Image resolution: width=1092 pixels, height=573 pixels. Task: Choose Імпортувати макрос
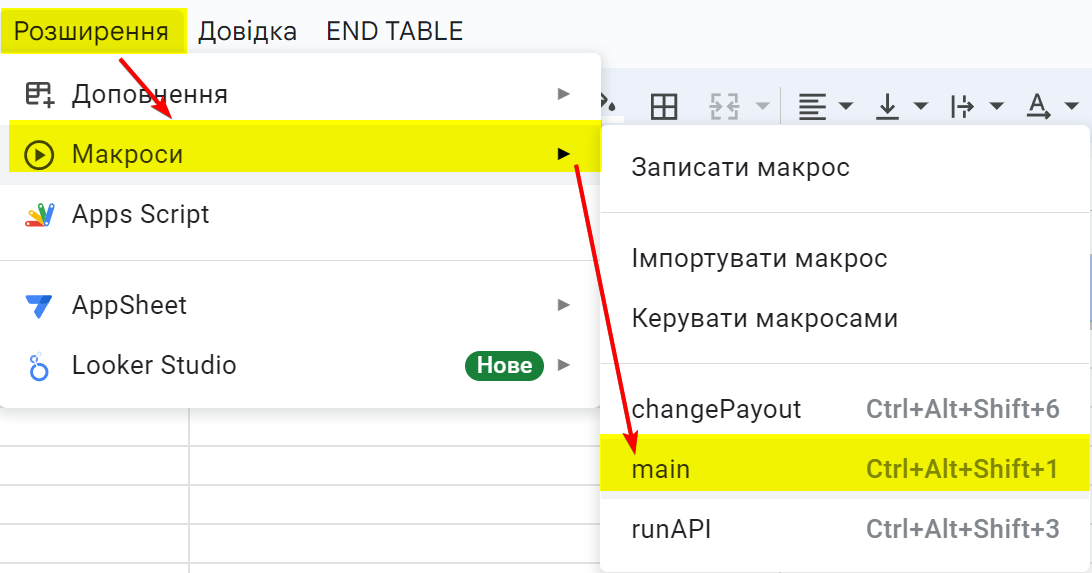coord(845,258)
